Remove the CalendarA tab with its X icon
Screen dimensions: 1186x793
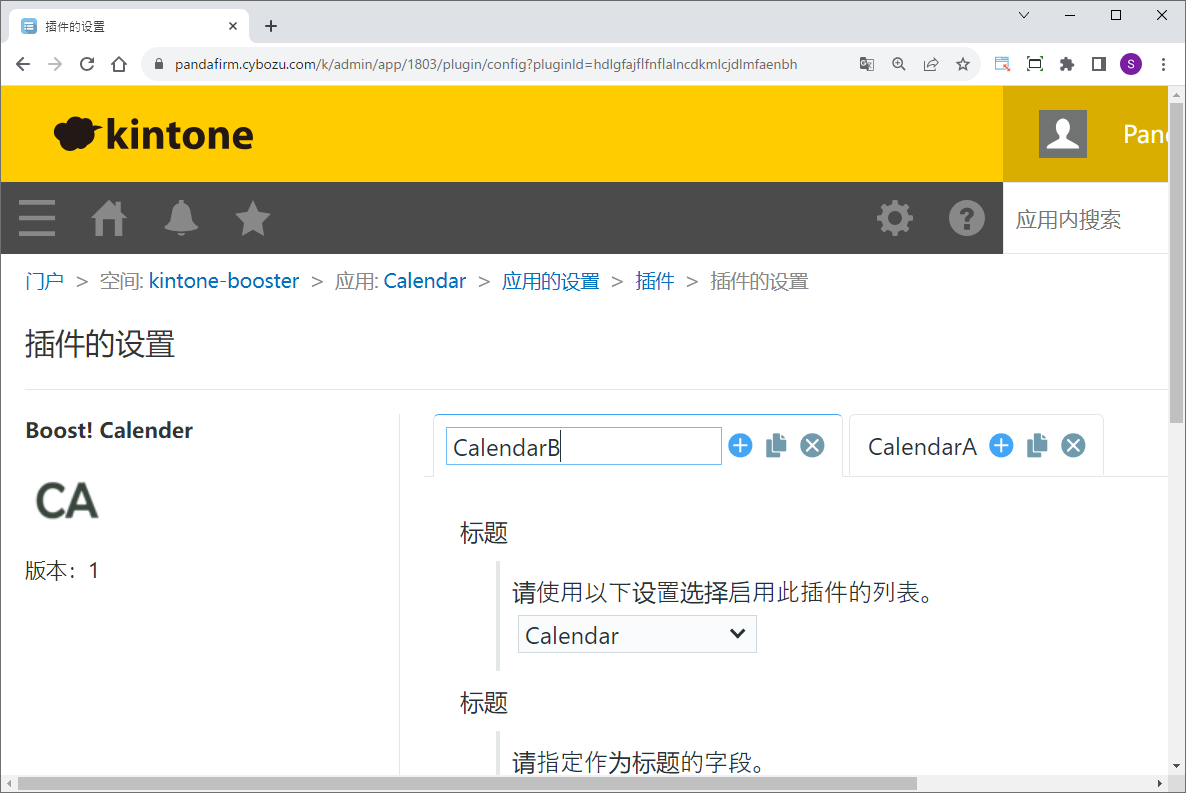coord(1073,446)
